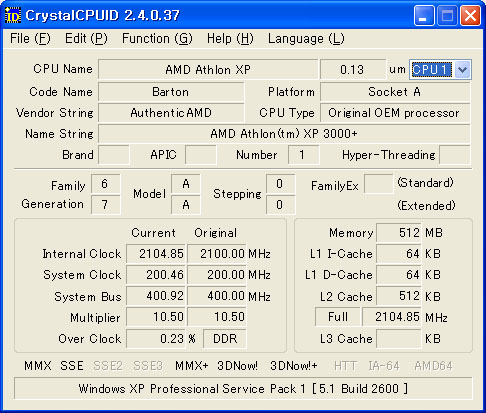Screen dimensions: 486x413
Task: Click the L1 D-Cache 64 value
Action: pyautogui.click(x=399, y=275)
